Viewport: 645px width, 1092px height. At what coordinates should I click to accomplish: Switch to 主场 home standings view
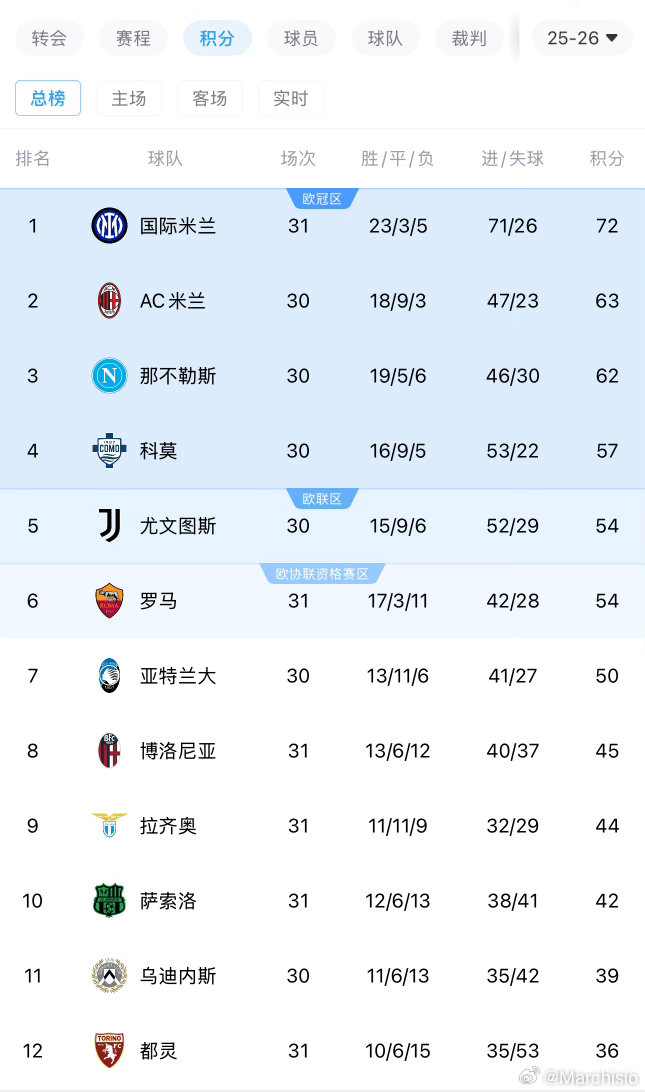(x=129, y=98)
